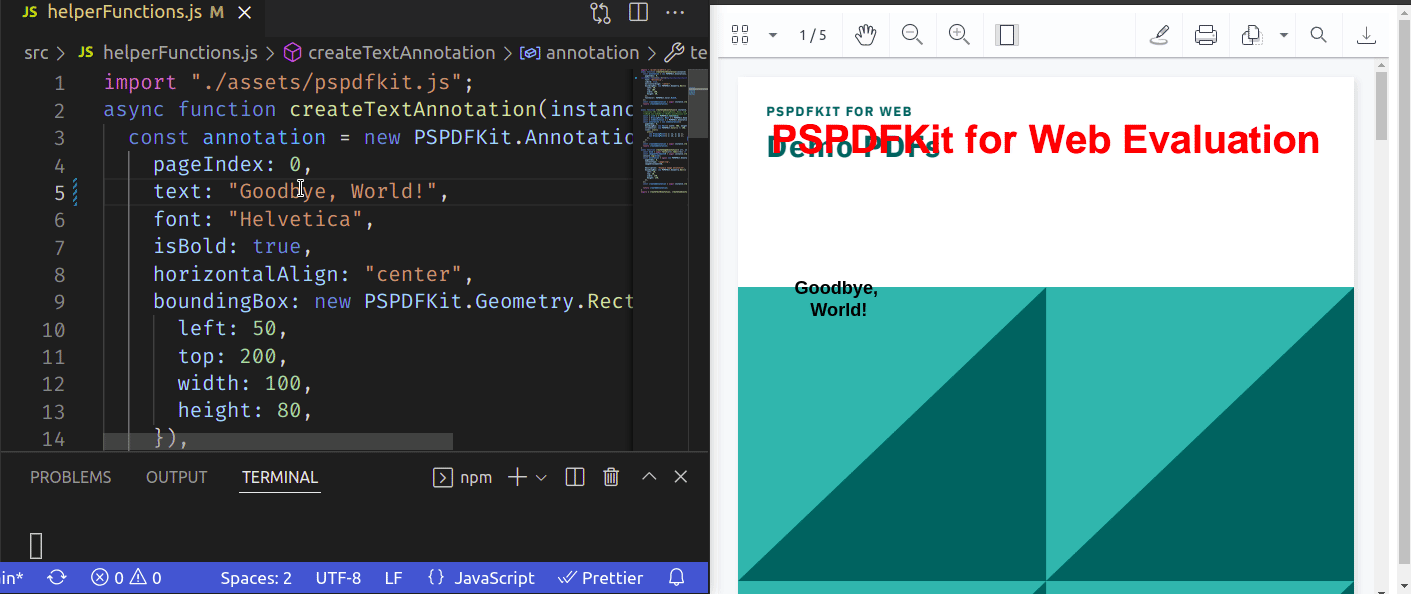Screen dimensions: 1411x594
Task: Switch to the OUTPUT tab
Action: (176, 477)
